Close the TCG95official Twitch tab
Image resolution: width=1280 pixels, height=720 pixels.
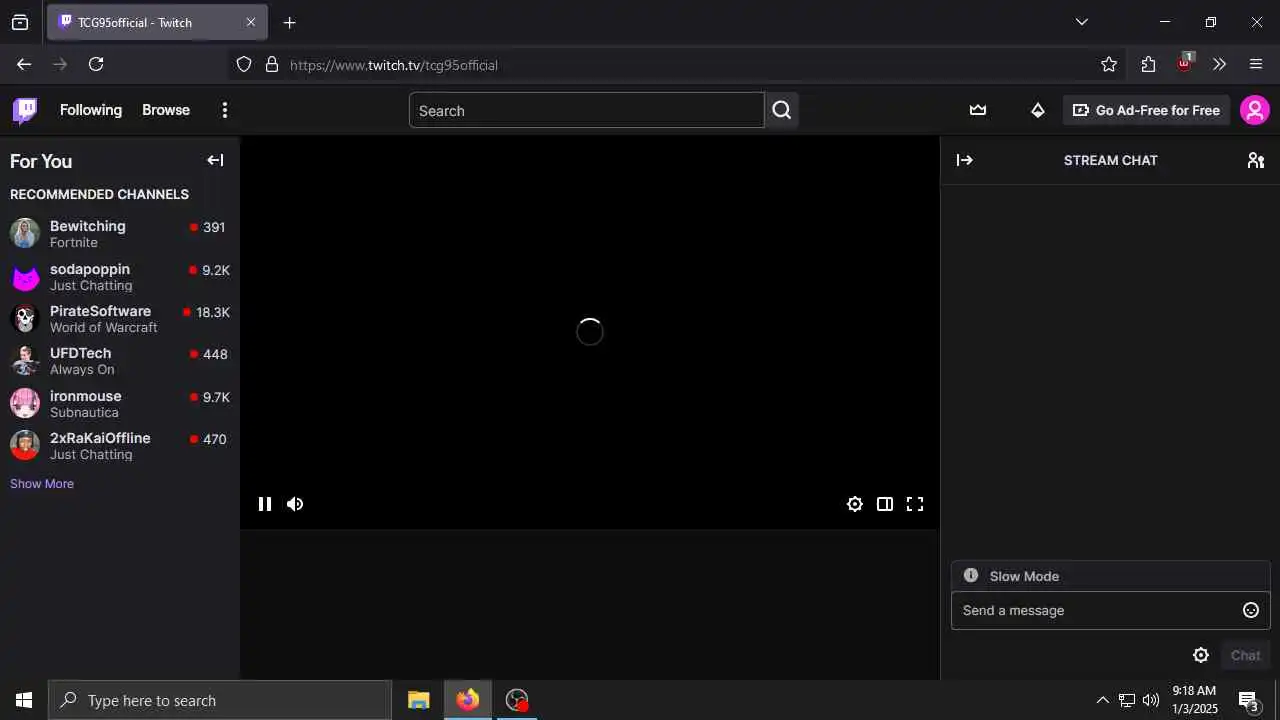251,22
